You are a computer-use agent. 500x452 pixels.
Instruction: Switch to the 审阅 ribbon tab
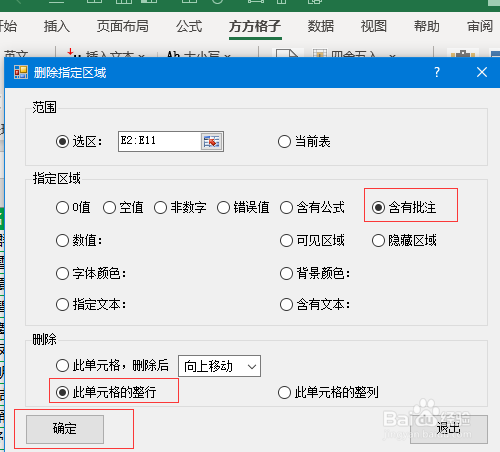480,26
